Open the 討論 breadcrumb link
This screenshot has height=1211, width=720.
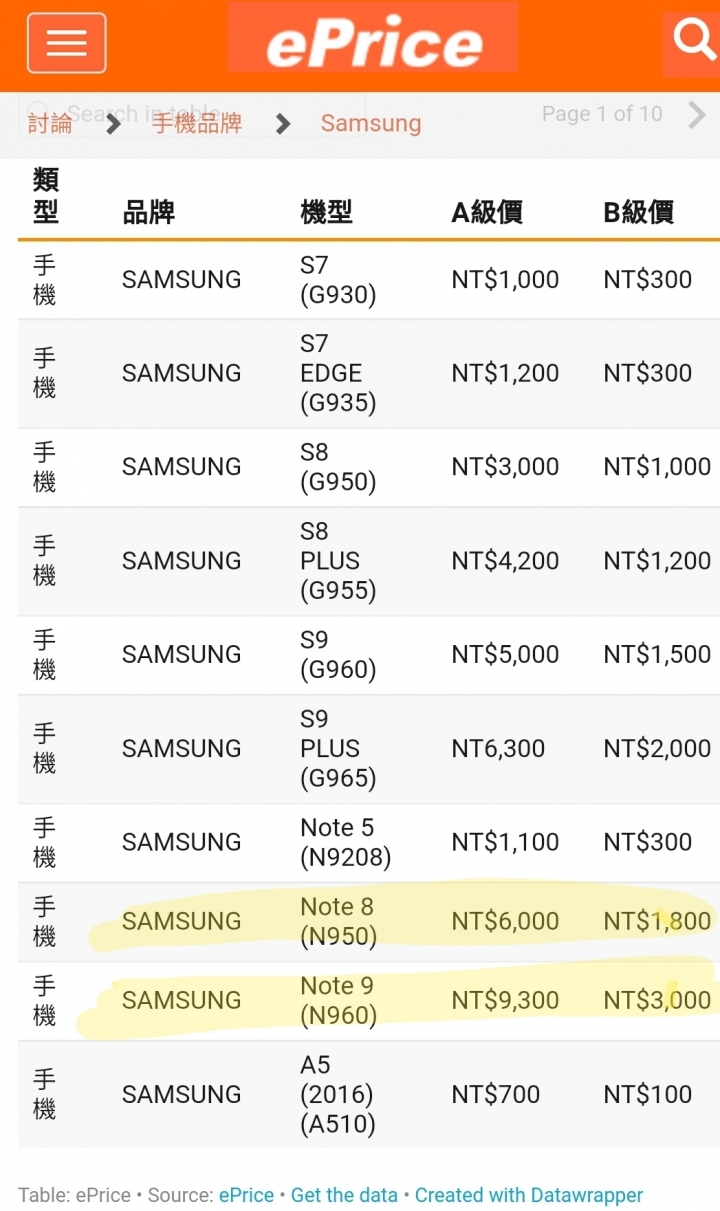[x=50, y=123]
